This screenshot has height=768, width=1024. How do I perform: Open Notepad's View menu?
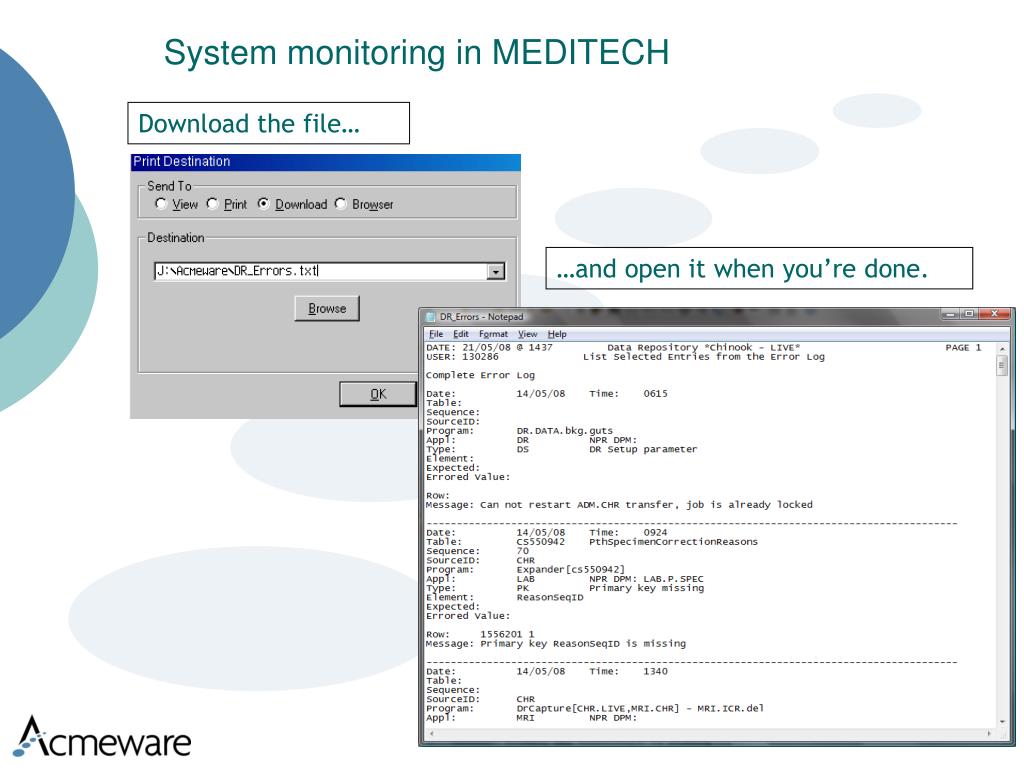528,334
